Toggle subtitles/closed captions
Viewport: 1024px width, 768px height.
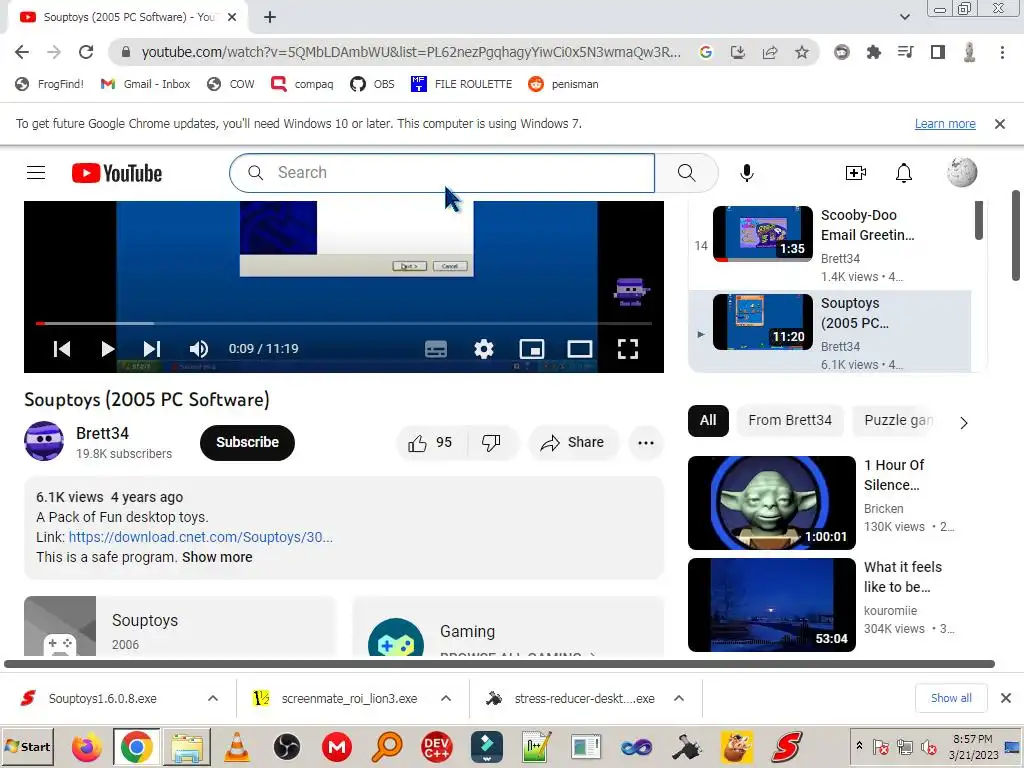(x=436, y=349)
